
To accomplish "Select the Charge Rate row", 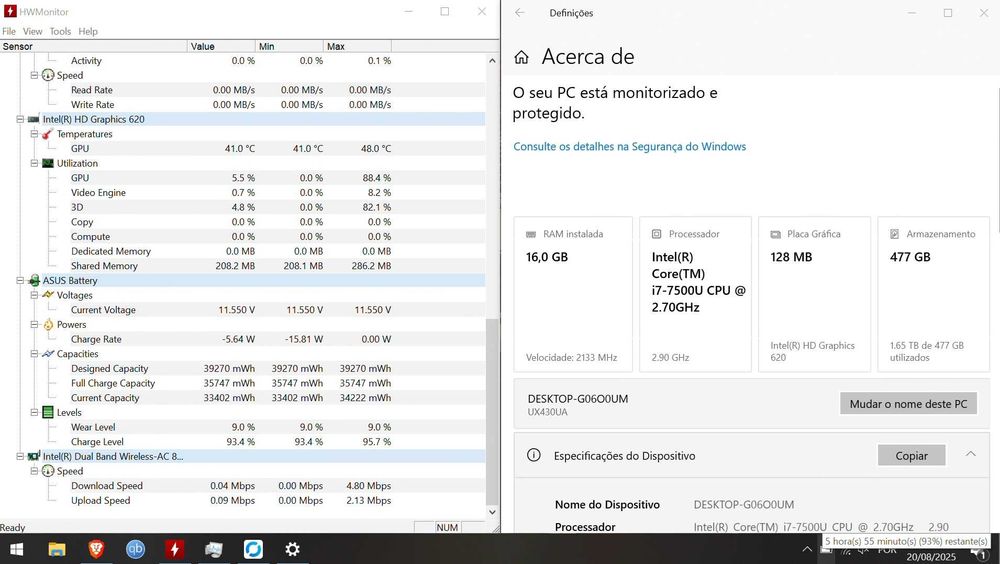I will click(242, 339).
